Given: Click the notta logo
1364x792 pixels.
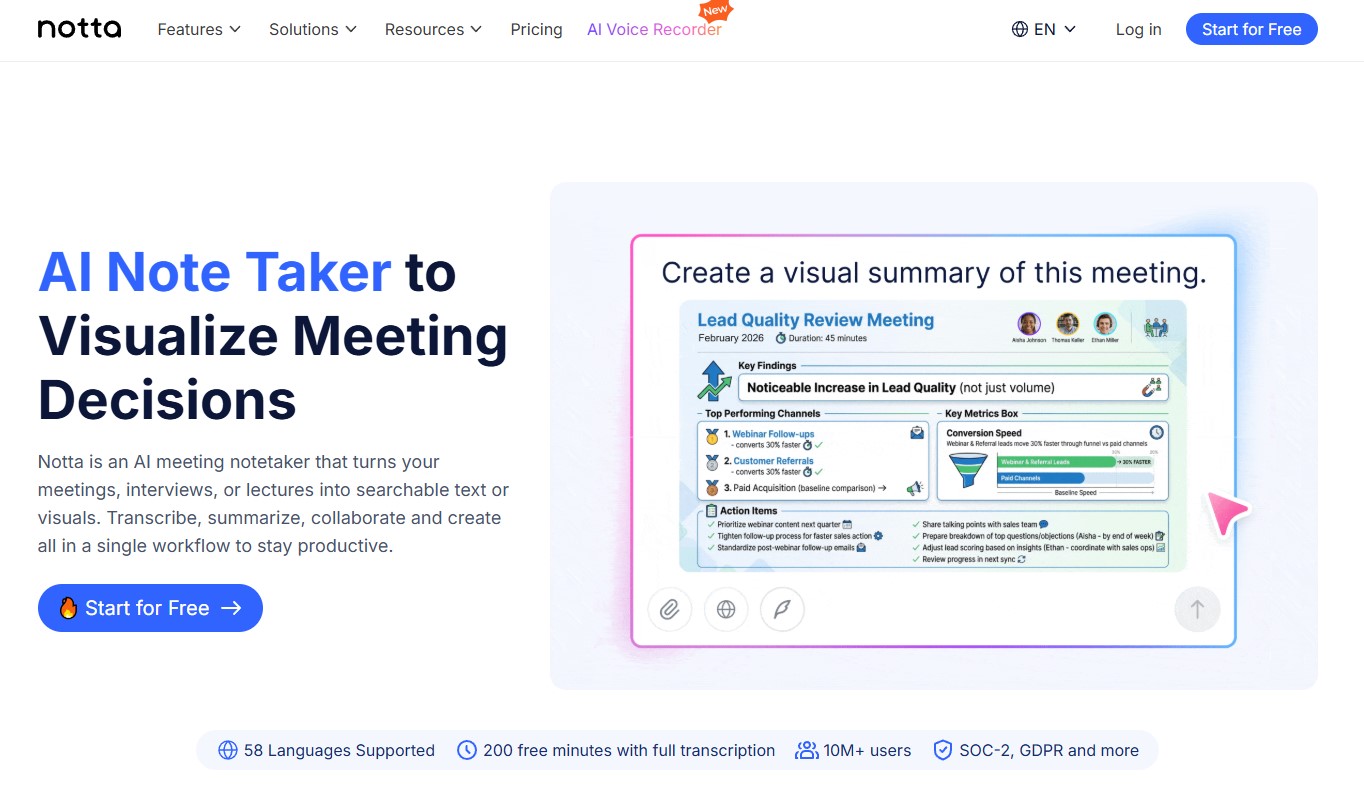Looking at the screenshot, I should pyautogui.click(x=79, y=29).
